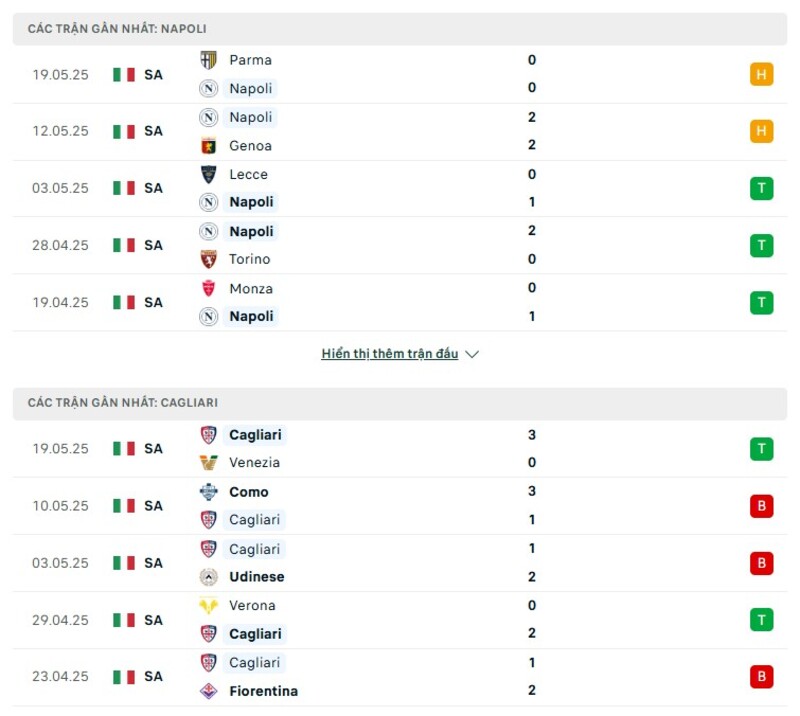
Task: Expand 'Hiển thị thêm trận đấu' chevron arrow
Action: [472, 354]
